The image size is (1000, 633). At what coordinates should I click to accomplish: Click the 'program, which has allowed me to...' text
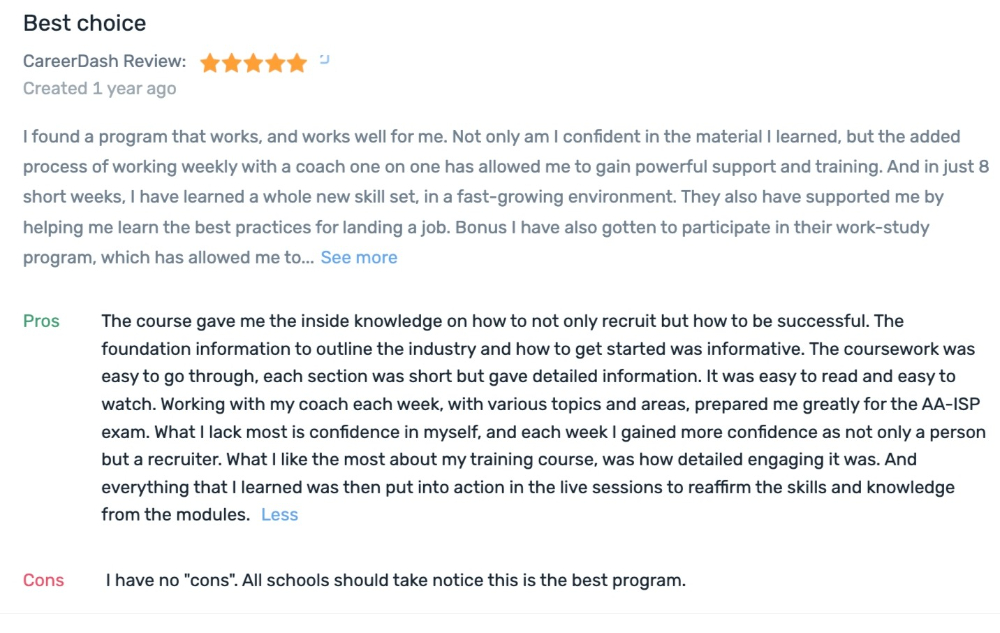click(168, 258)
